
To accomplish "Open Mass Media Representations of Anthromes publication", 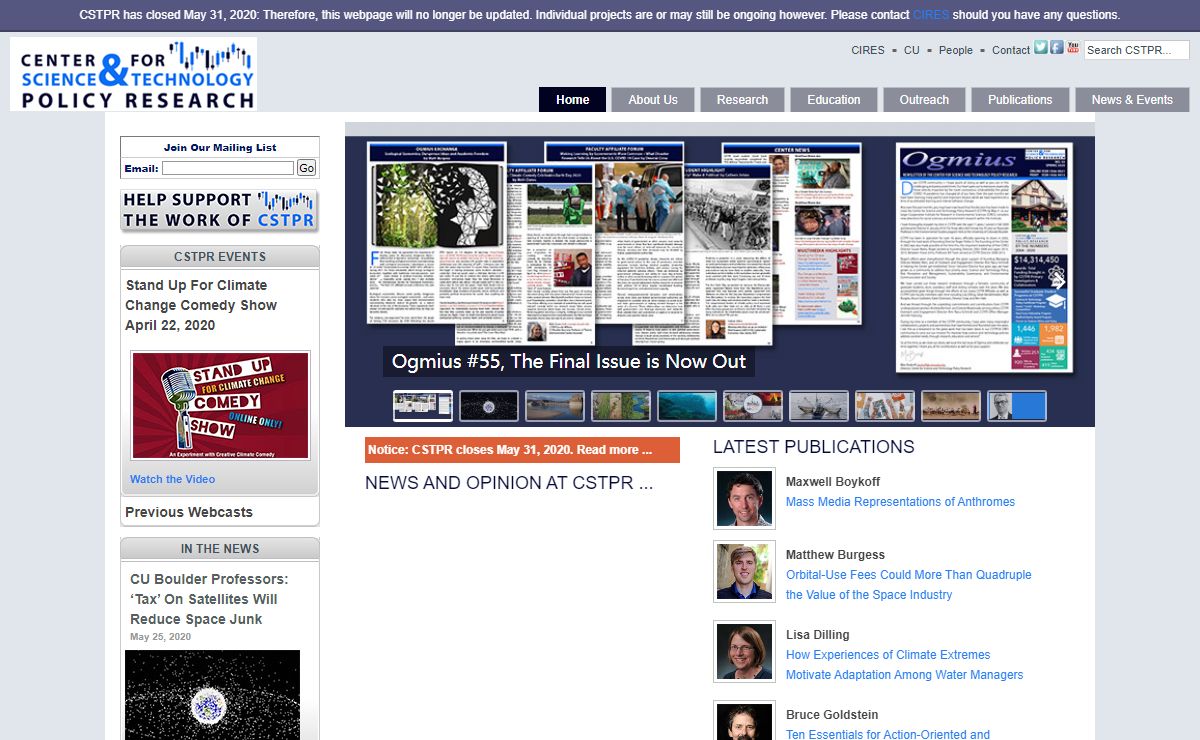I will (900, 502).
